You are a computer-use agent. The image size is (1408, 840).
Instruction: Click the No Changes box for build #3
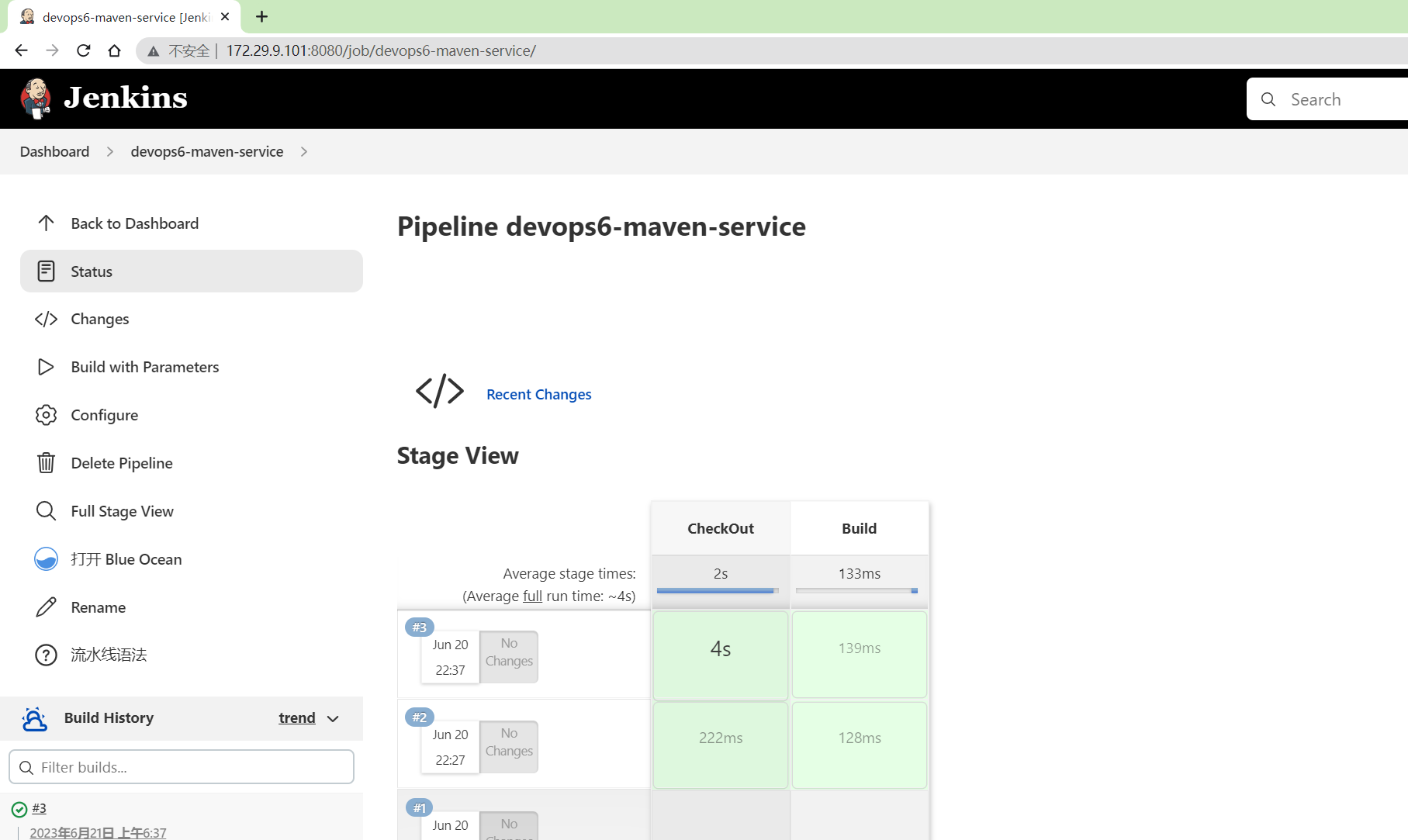pos(509,657)
